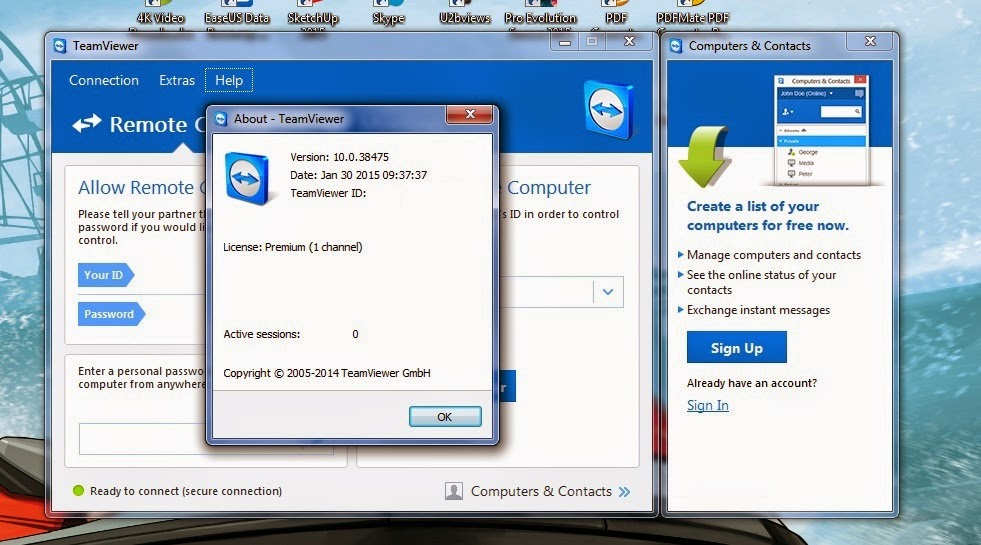
Task: Click the green download arrow graphic
Action: pos(704,156)
